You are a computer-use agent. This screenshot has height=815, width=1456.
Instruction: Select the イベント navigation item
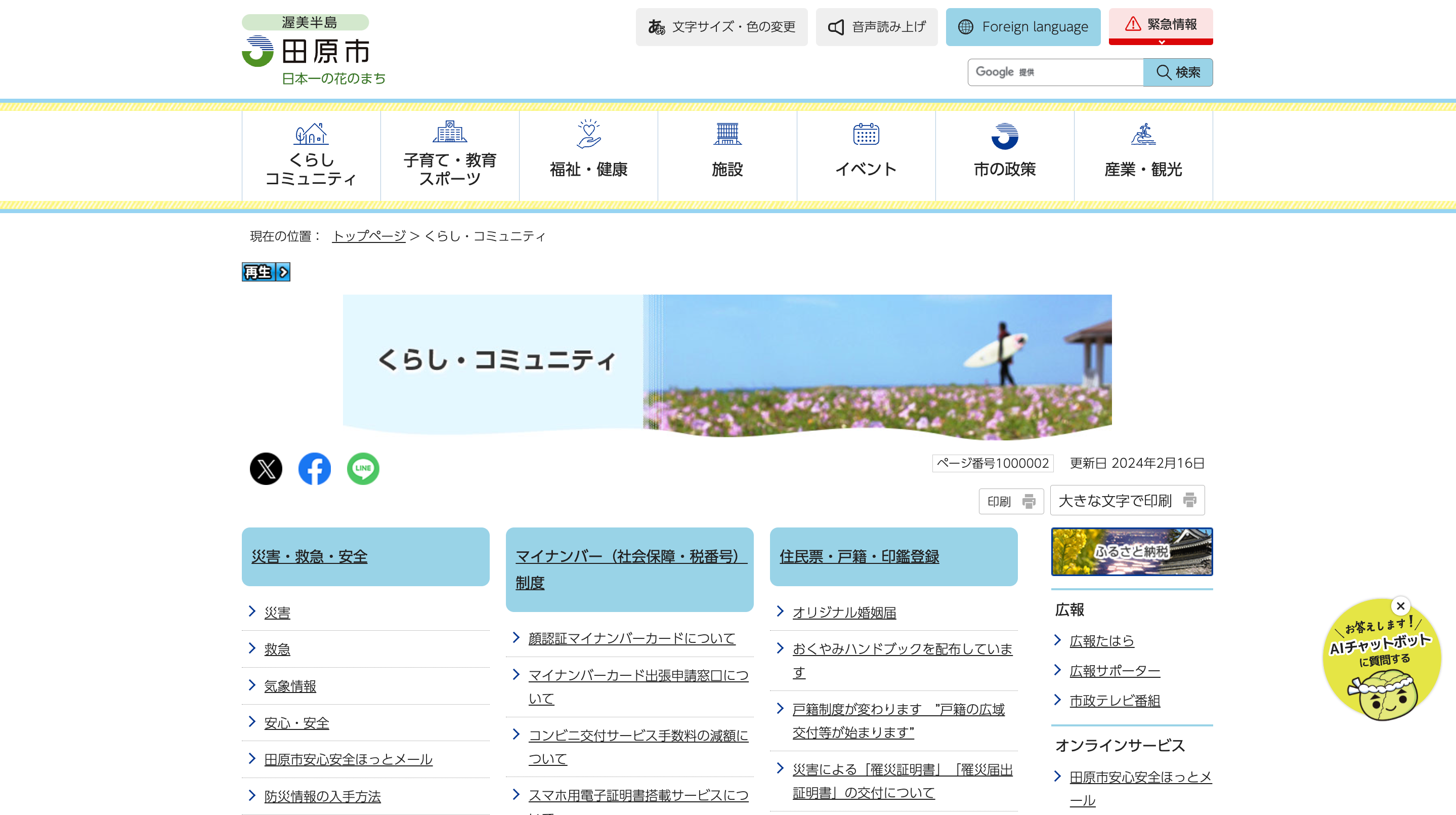coord(865,155)
